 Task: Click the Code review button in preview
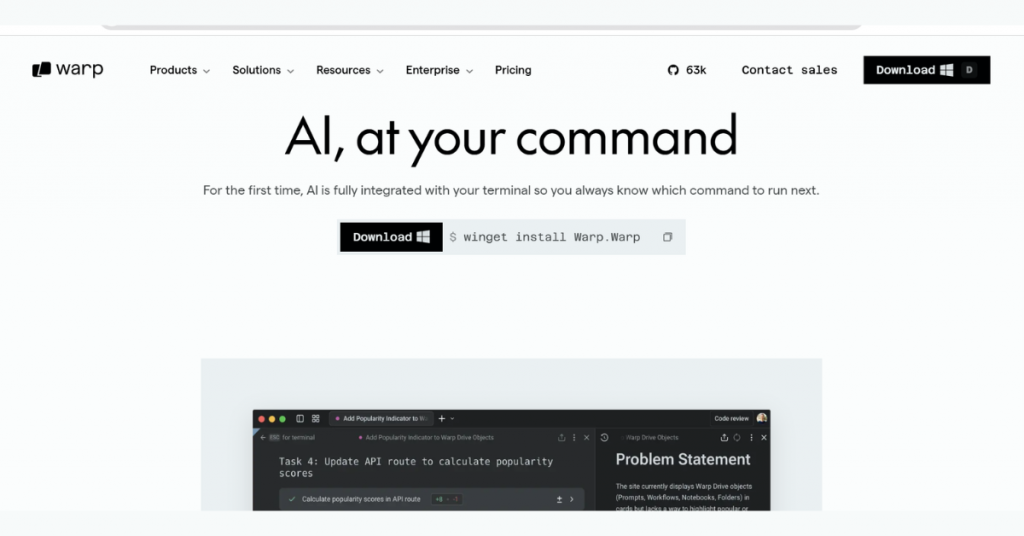(731, 418)
